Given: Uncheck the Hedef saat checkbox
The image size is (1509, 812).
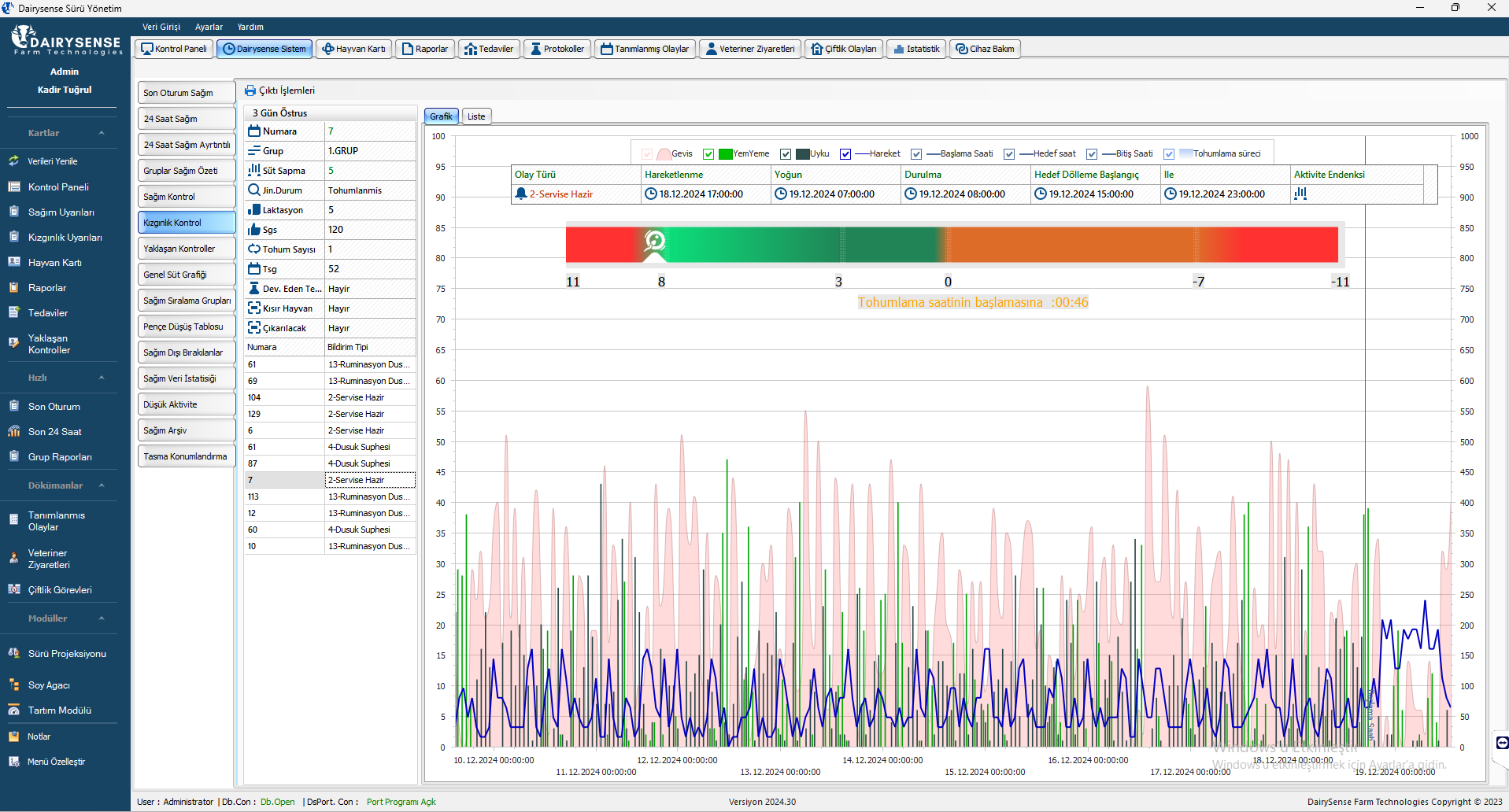Looking at the screenshot, I should [1009, 154].
